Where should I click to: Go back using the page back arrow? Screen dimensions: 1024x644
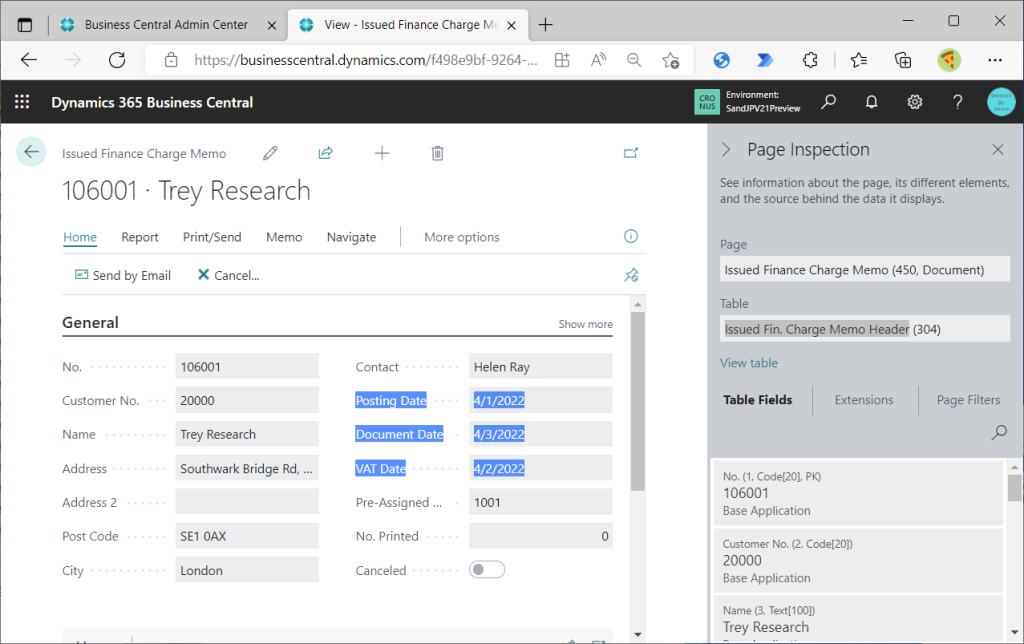coord(31,152)
